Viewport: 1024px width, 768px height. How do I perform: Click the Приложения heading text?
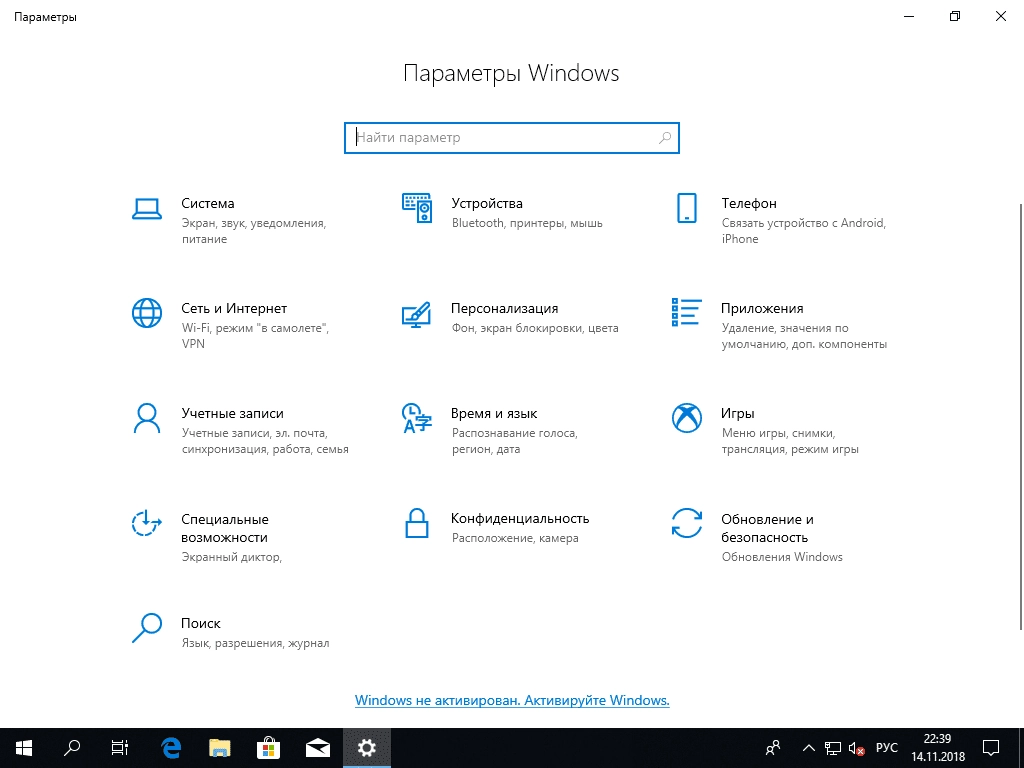pyautogui.click(x=762, y=308)
